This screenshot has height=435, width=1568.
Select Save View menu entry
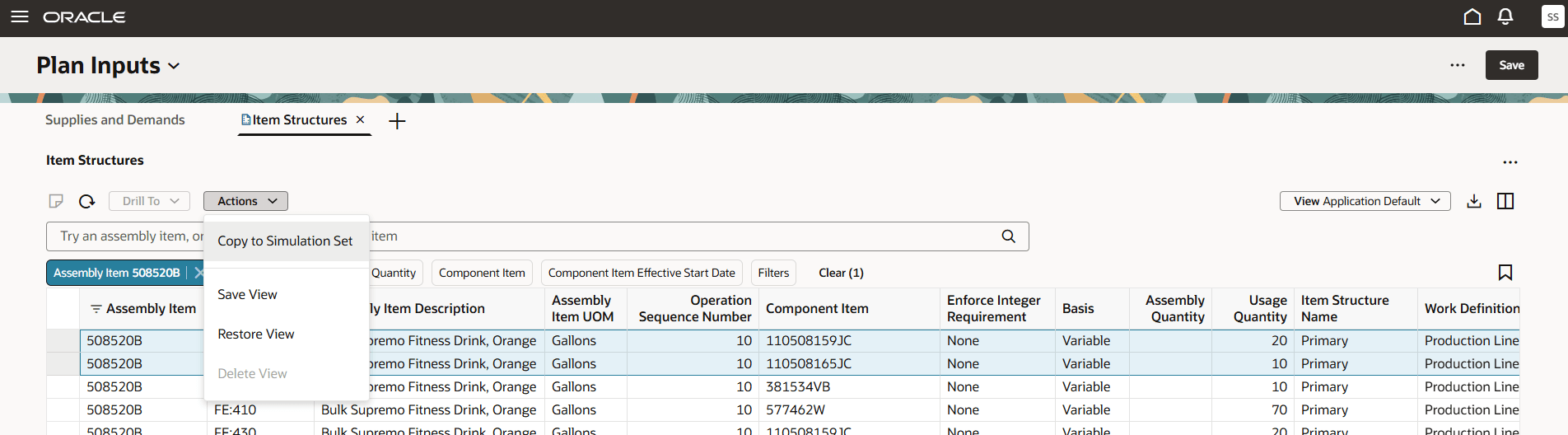point(247,294)
